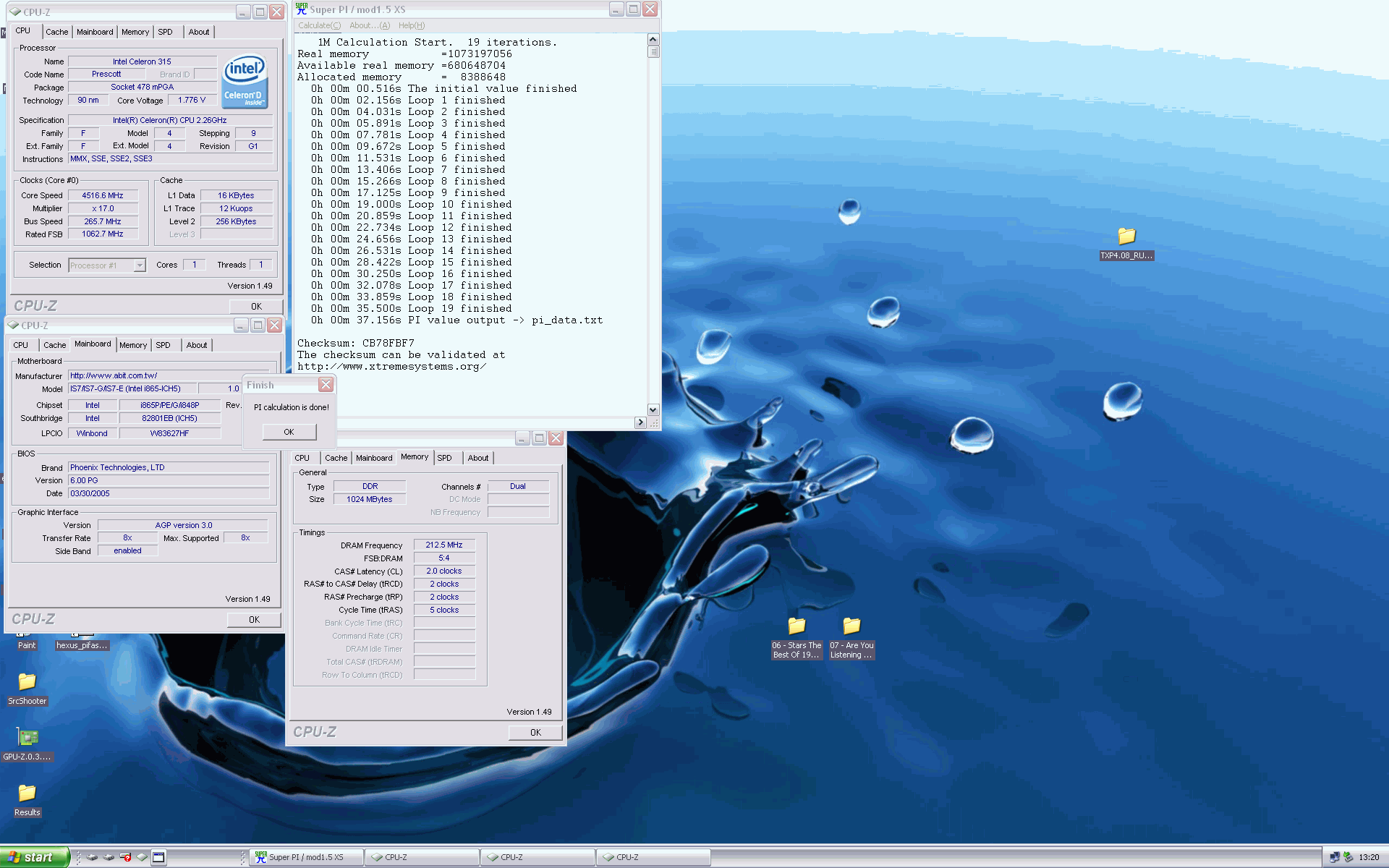Image resolution: width=1389 pixels, height=868 pixels.
Task: Select the hexus_pifas desktop icon label
Action: [x=82, y=645]
